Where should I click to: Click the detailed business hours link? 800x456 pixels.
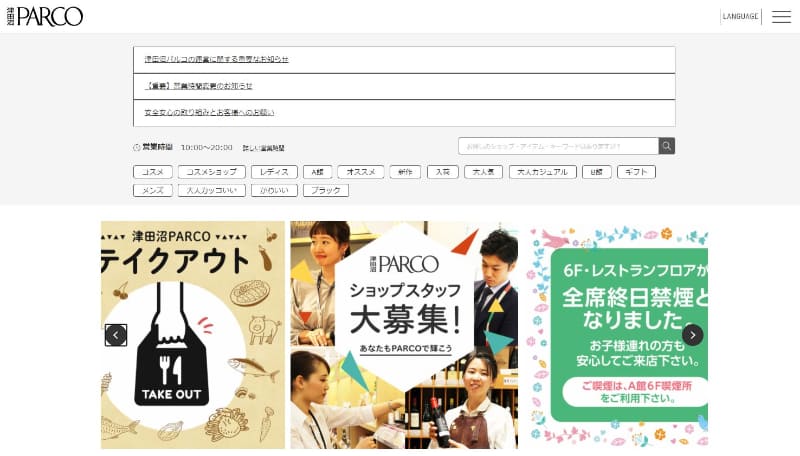click(263, 148)
